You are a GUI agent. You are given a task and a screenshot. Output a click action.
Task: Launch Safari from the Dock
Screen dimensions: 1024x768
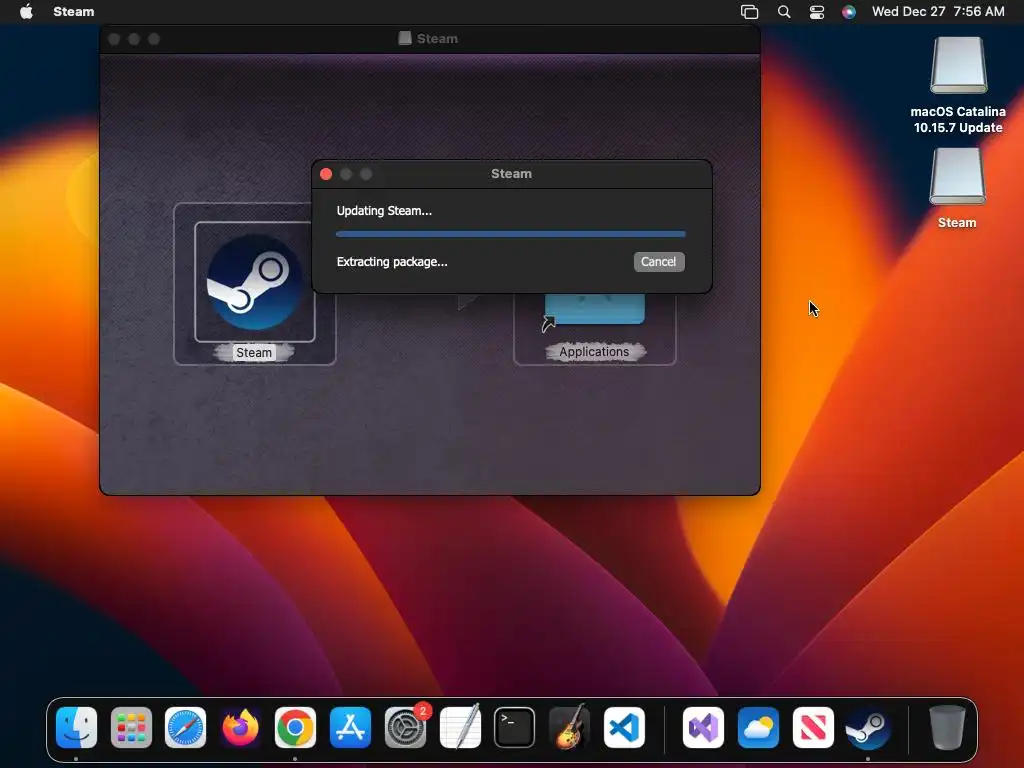tap(185, 727)
